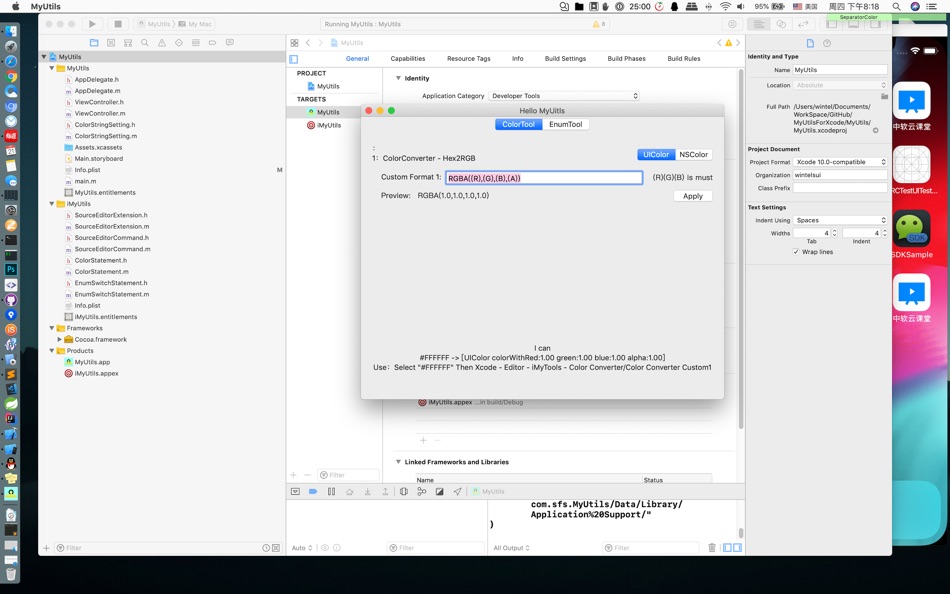This screenshot has width=950, height=594.
Task: Collapse the MyUtils project root in navigator
Action: click(x=44, y=57)
